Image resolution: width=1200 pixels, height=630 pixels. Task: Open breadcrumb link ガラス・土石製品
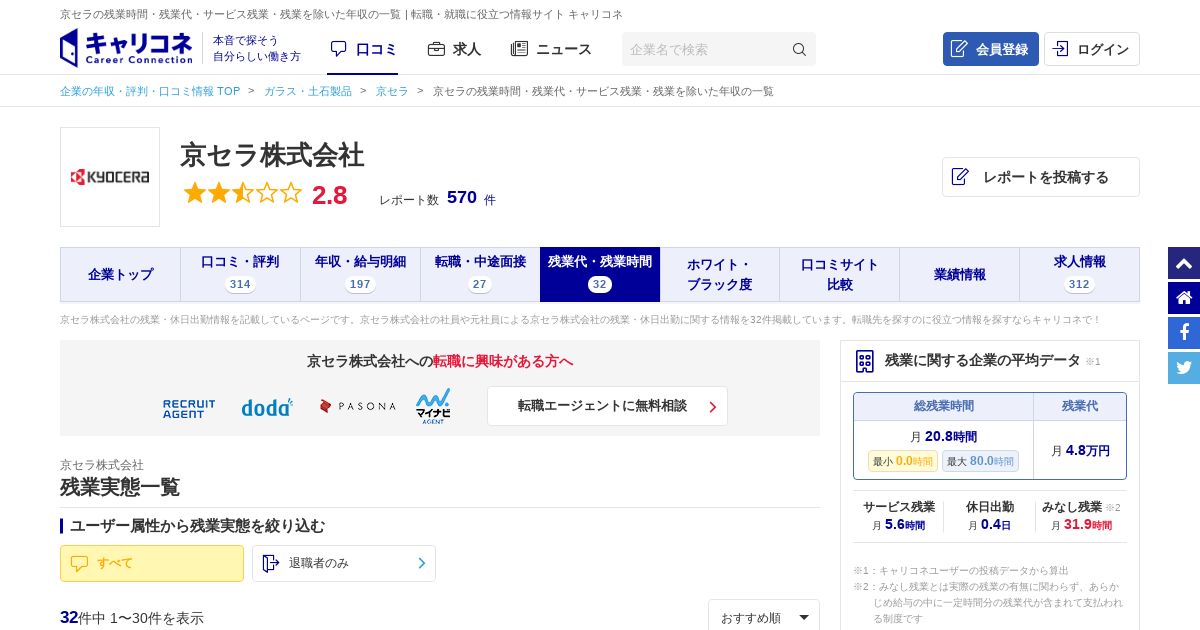(x=308, y=91)
